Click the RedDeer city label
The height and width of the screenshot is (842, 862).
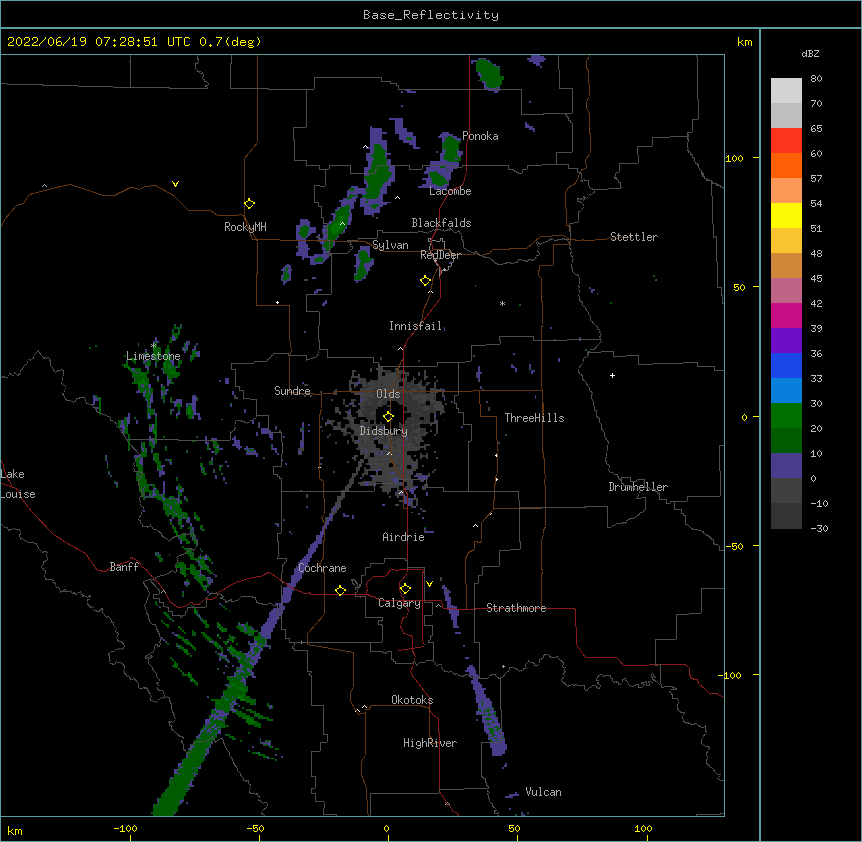point(440,255)
